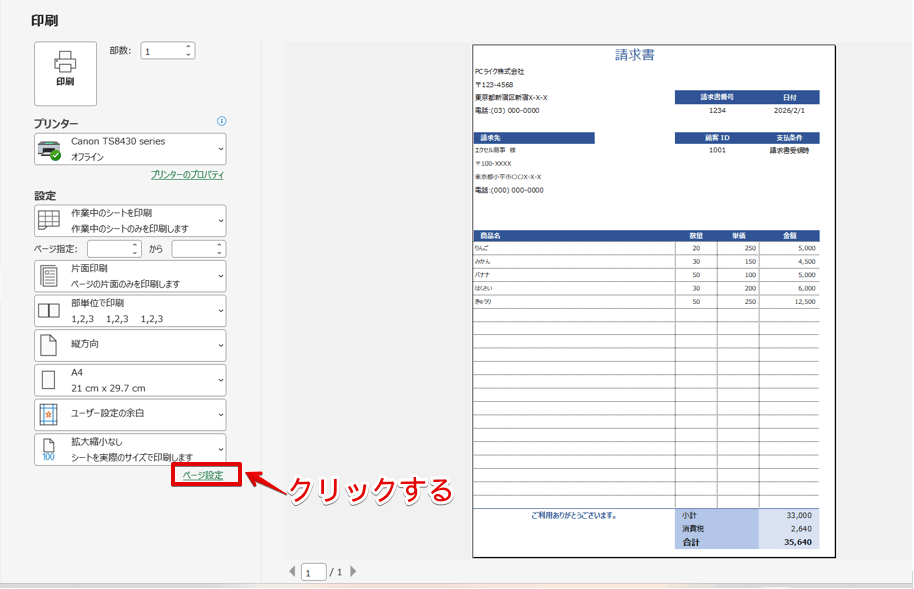914x589 pixels.
Task: Click the Canon printer status icon
Action: (47, 148)
